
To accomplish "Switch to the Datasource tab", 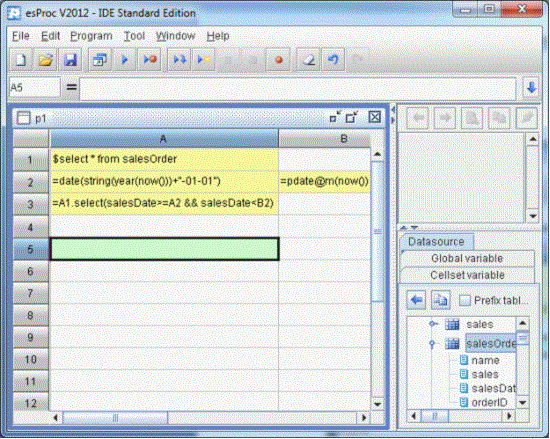I will click(436, 242).
